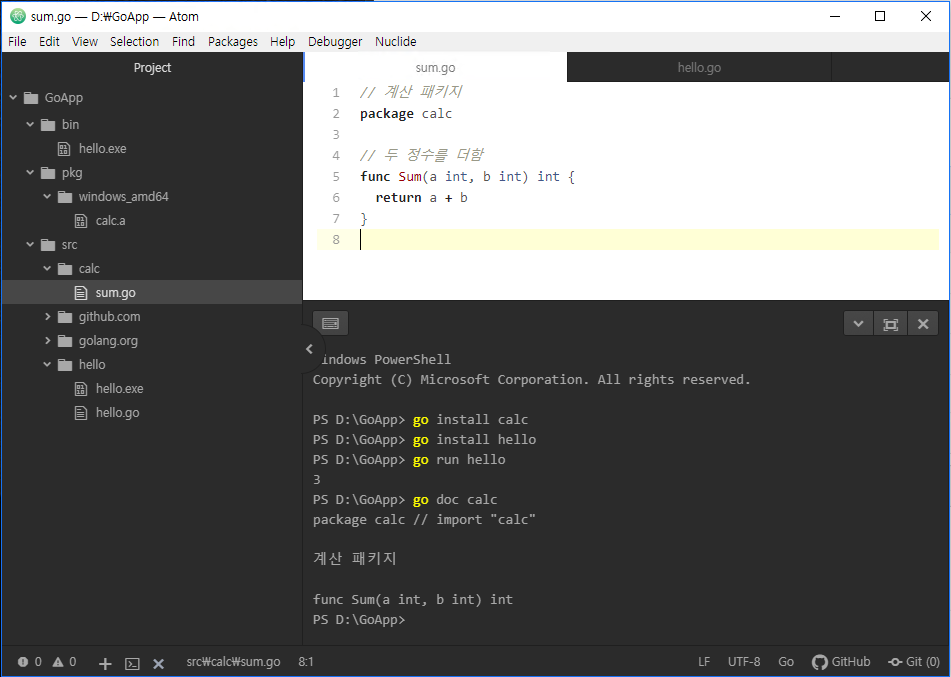
Task: Hide terminal panel with down chevron
Action: pyautogui.click(x=857, y=323)
